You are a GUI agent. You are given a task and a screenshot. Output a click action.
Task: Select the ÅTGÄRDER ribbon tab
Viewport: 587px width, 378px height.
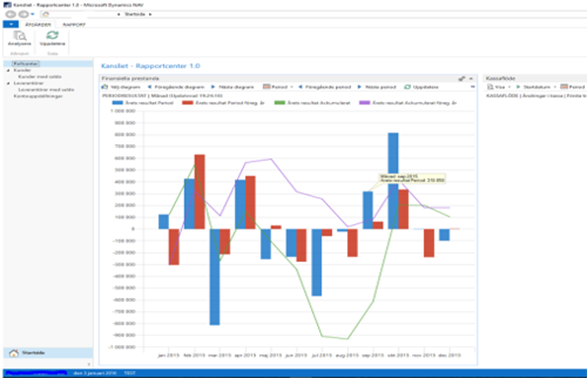38,25
